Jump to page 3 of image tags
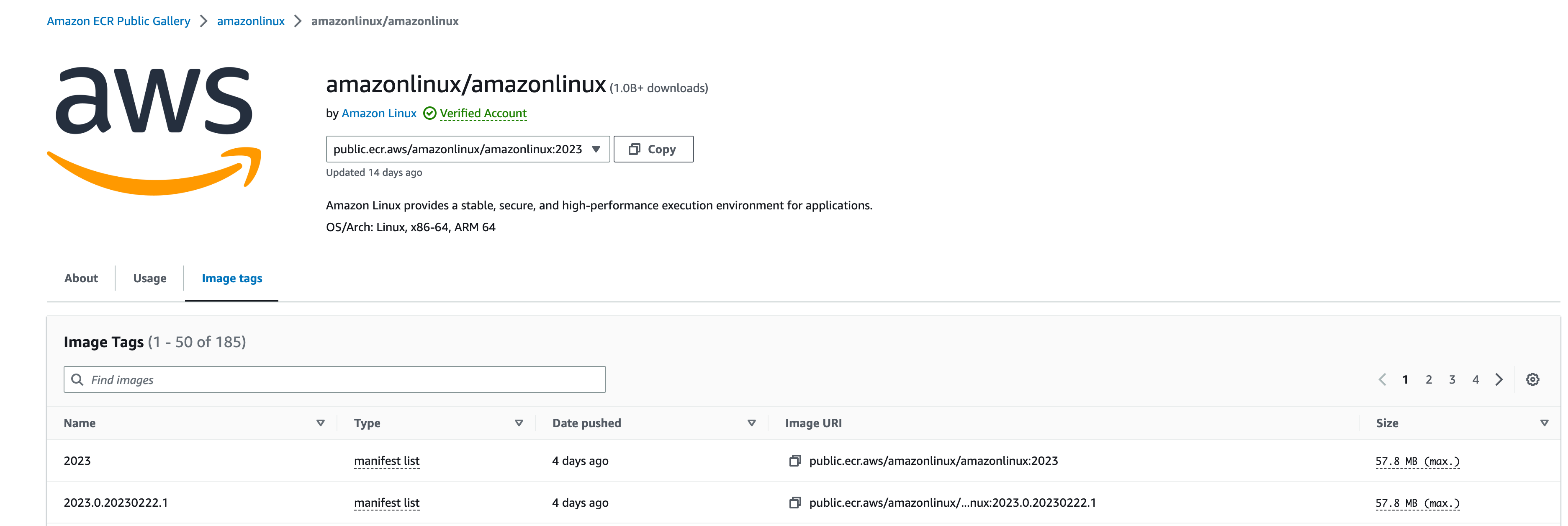The height and width of the screenshot is (526, 1568). [1452, 379]
